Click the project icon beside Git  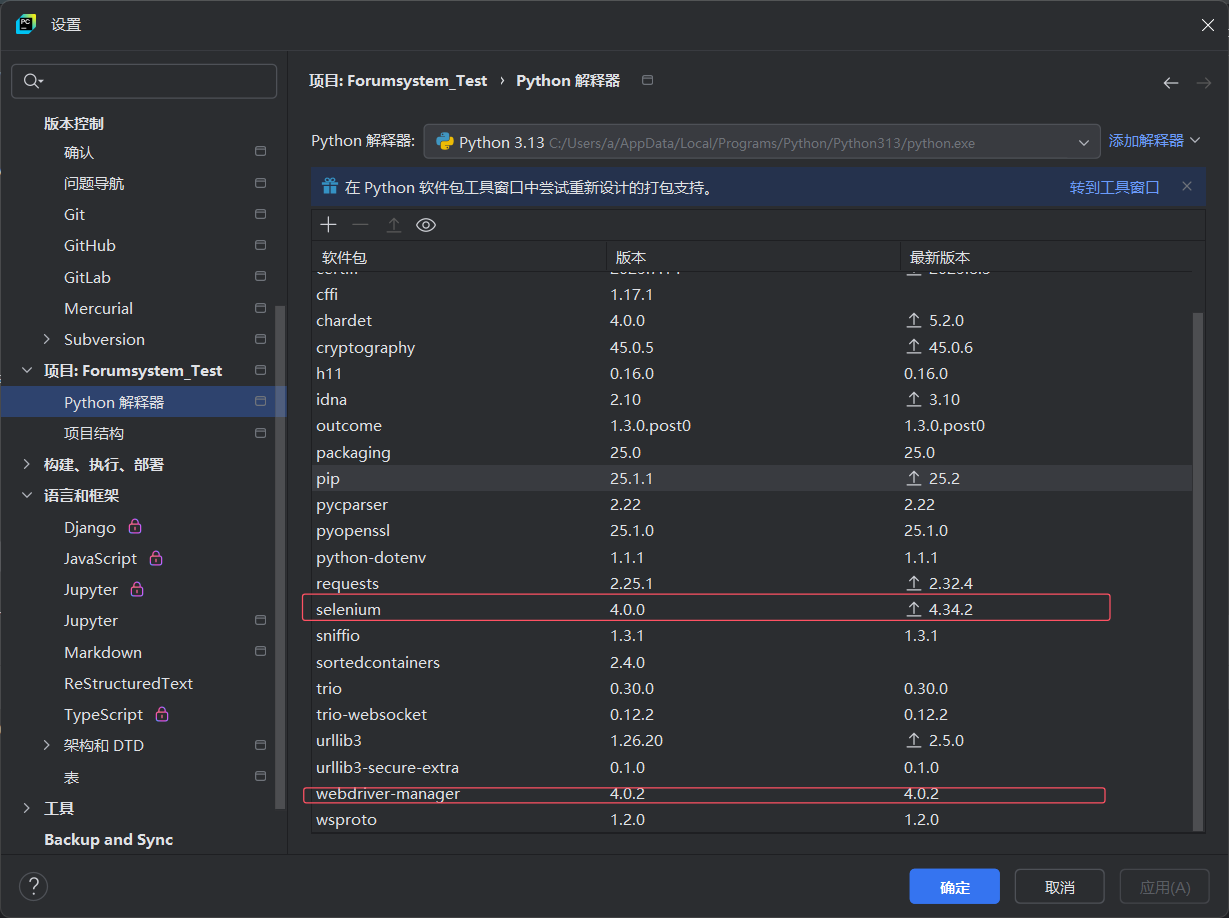pos(260,214)
